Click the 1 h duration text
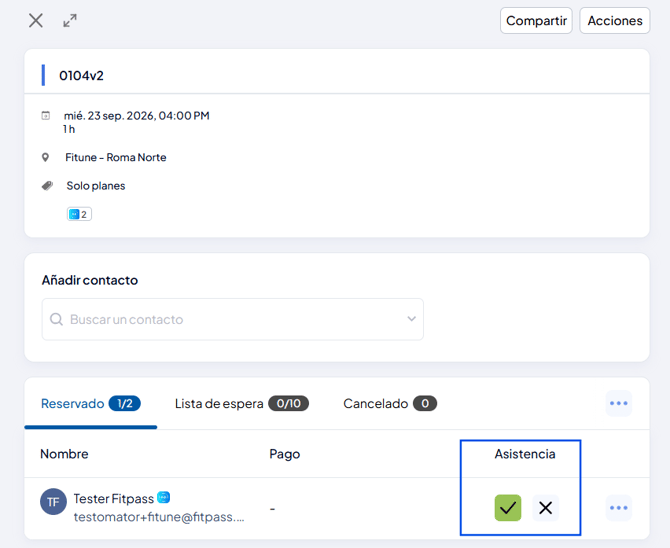This screenshot has height=548, width=670. [x=69, y=129]
